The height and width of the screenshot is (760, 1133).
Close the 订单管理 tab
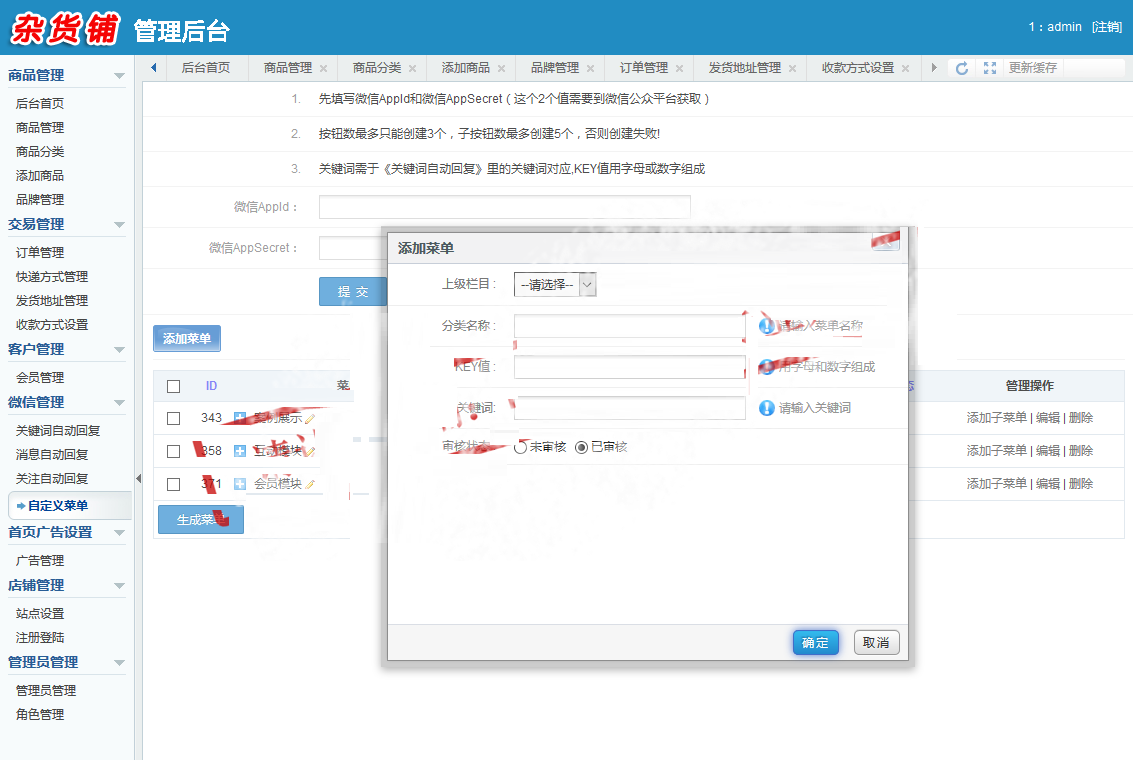pyautogui.click(x=679, y=69)
